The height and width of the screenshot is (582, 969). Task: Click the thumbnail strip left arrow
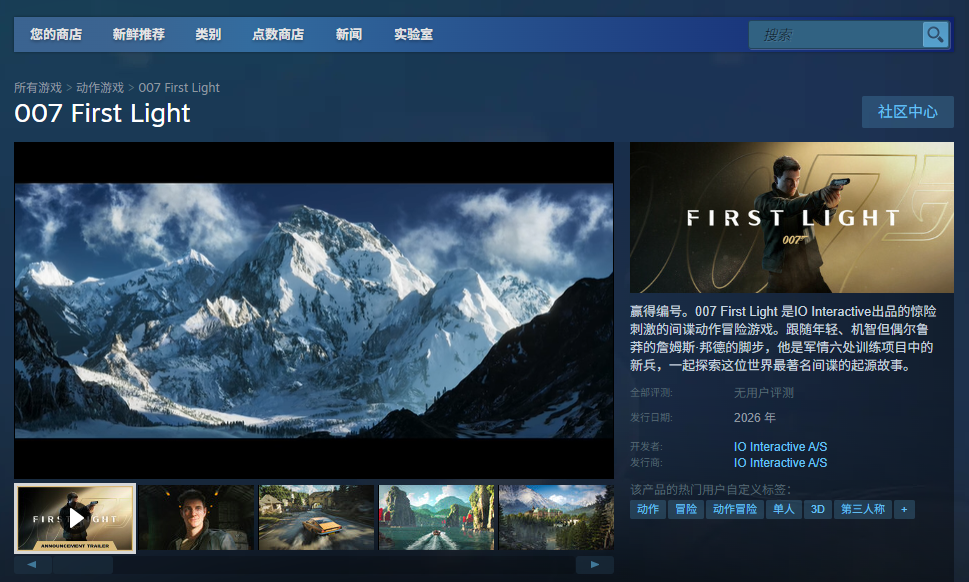coord(32,564)
